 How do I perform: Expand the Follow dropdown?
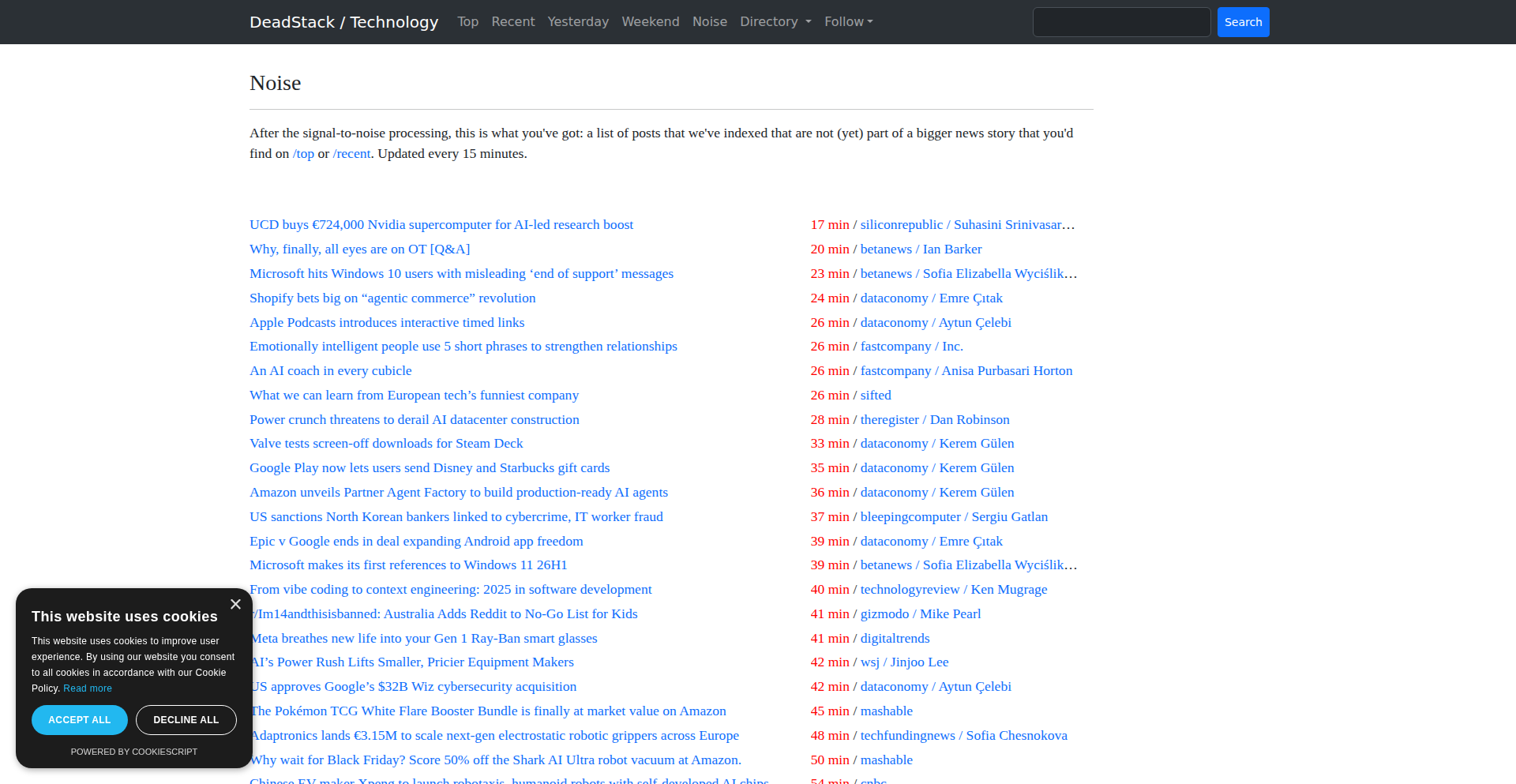847,21
